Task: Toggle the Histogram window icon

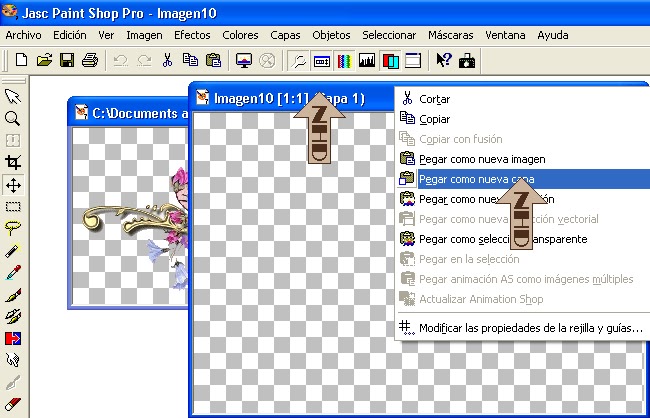Action: click(x=367, y=61)
